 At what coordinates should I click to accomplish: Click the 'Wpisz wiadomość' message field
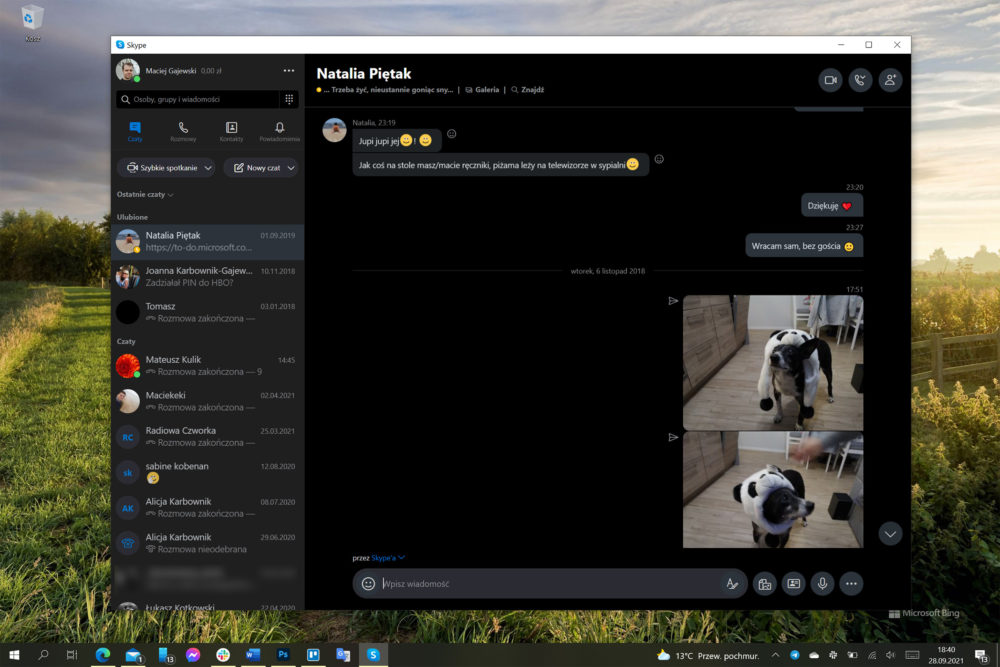coord(552,583)
